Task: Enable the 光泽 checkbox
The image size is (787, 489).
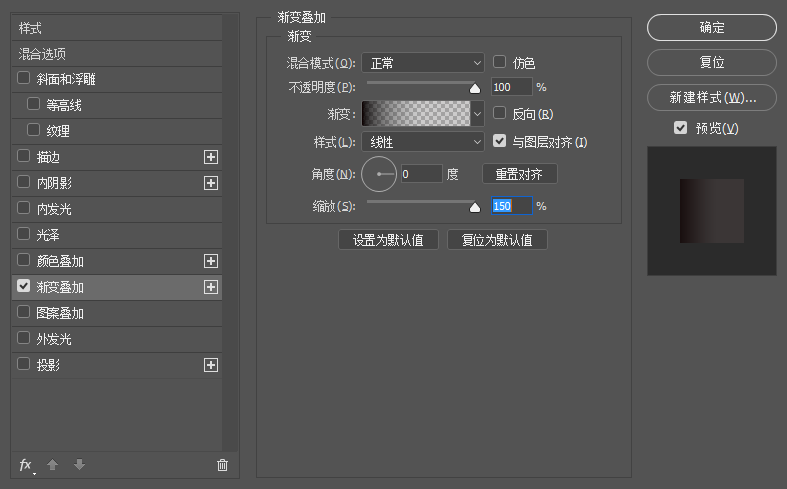Action: click(24, 234)
